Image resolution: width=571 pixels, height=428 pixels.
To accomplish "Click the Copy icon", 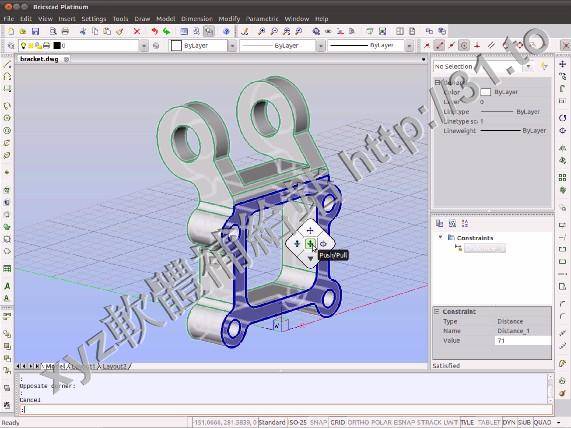I will pyautogui.click(x=95, y=32).
